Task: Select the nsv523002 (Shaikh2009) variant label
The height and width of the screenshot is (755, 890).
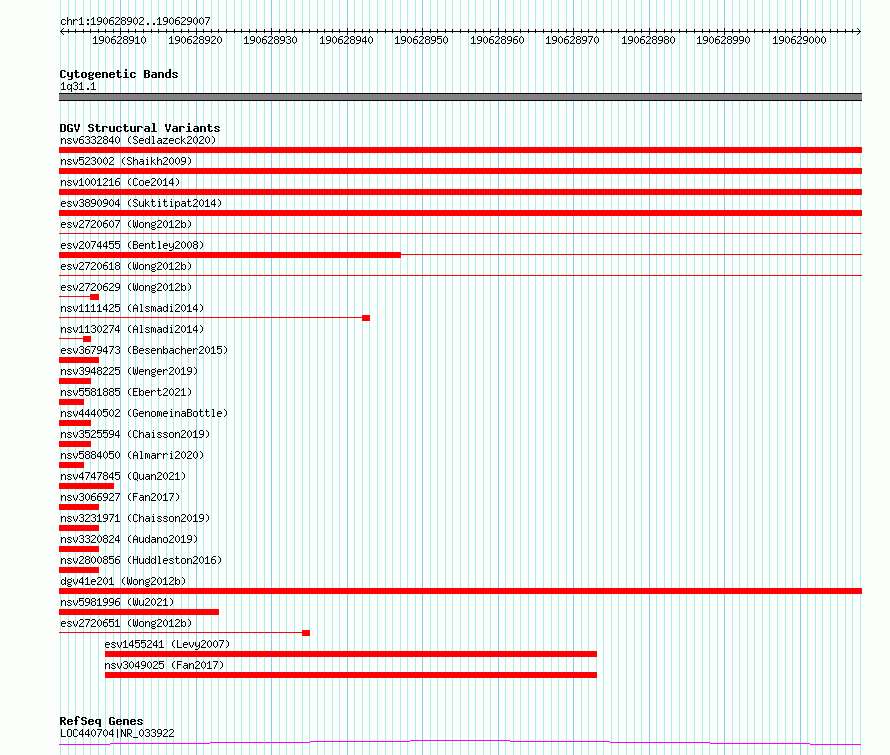Action: [126, 161]
